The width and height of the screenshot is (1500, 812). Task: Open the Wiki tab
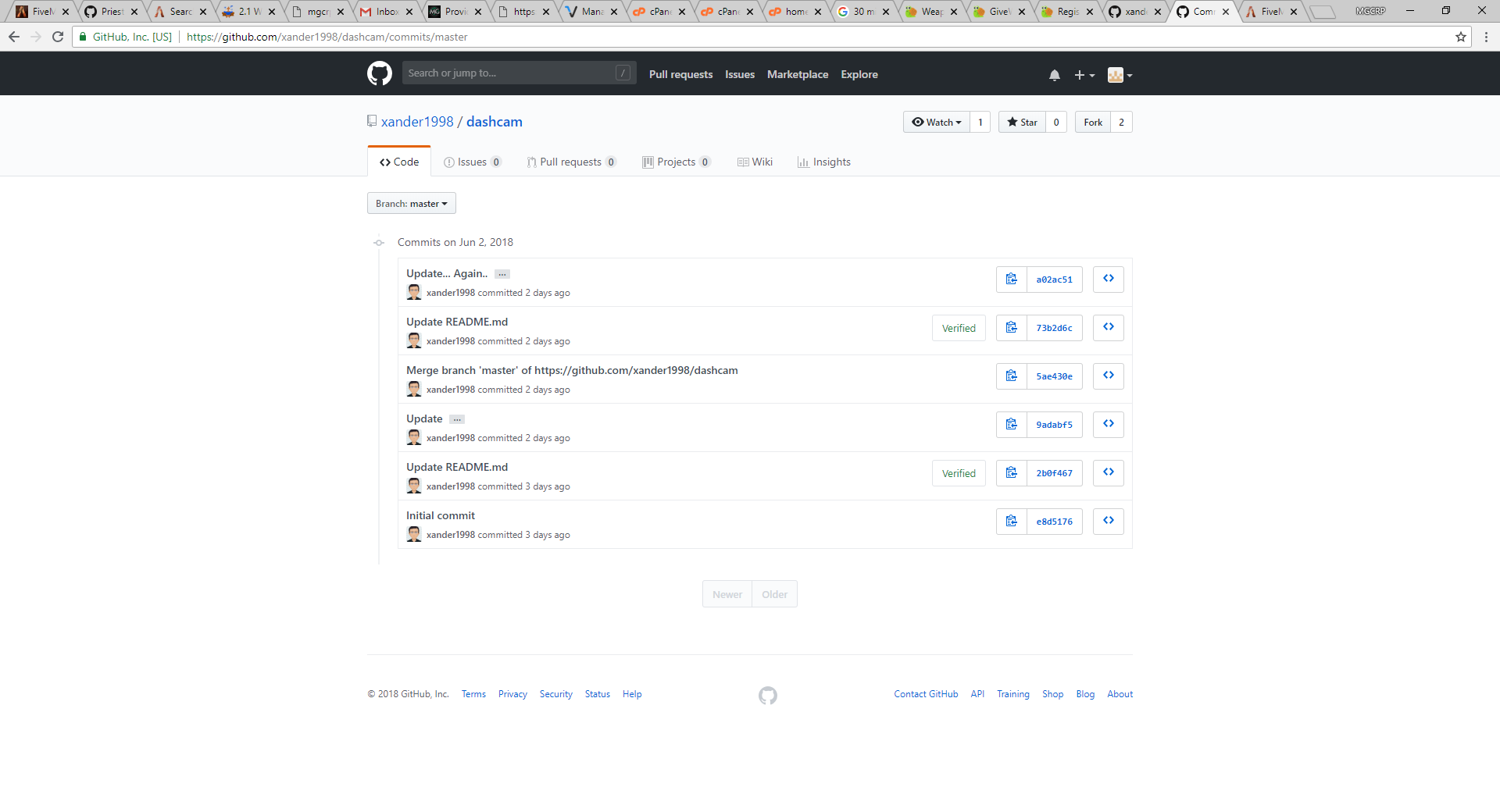[755, 162]
